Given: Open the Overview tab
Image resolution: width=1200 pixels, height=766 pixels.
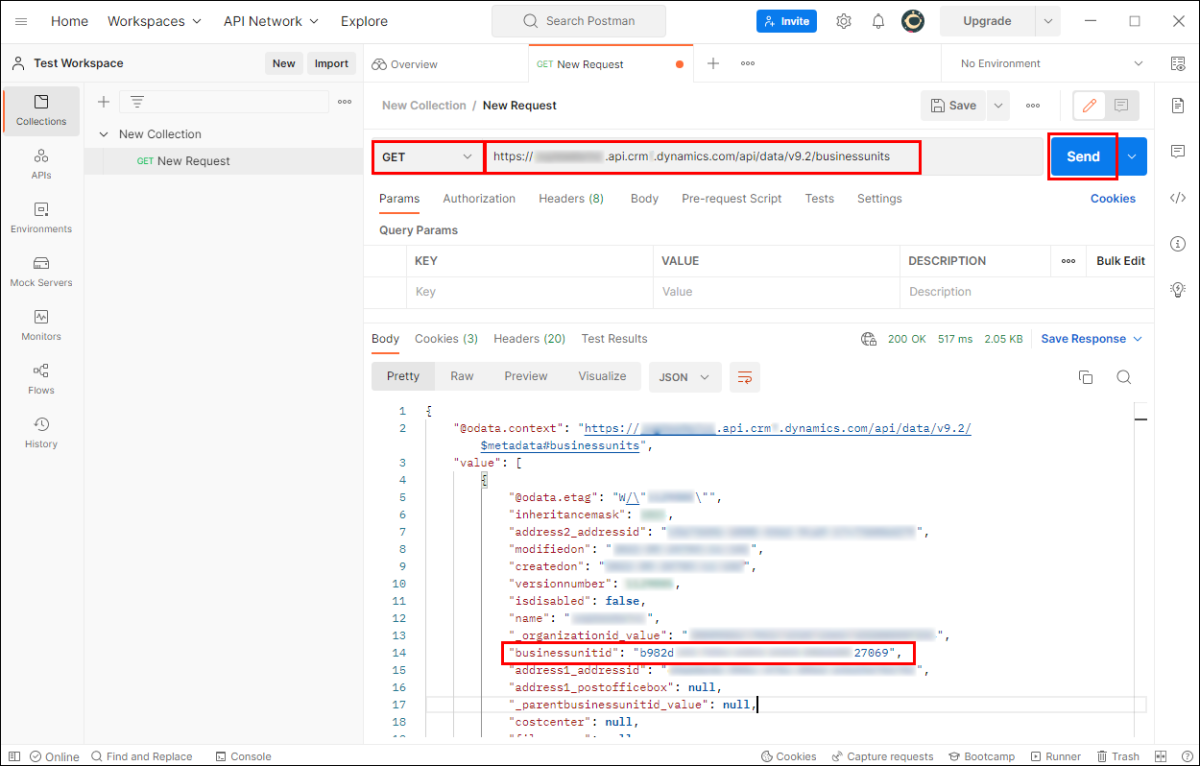Looking at the screenshot, I should tap(404, 64).
